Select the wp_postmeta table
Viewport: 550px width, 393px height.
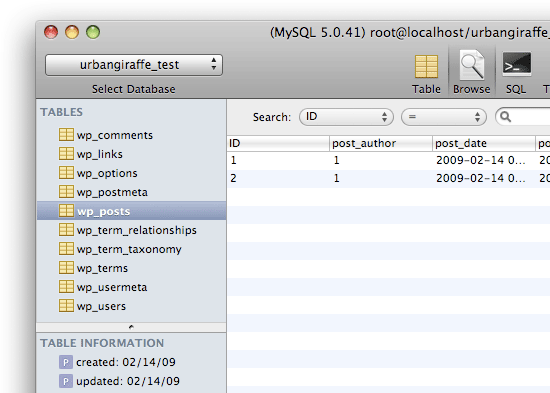(x=132, y=192)
